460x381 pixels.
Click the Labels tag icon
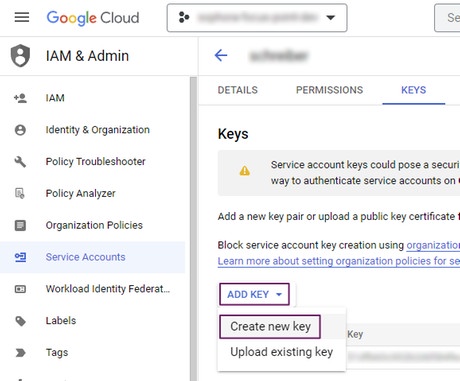click(20, 321)
